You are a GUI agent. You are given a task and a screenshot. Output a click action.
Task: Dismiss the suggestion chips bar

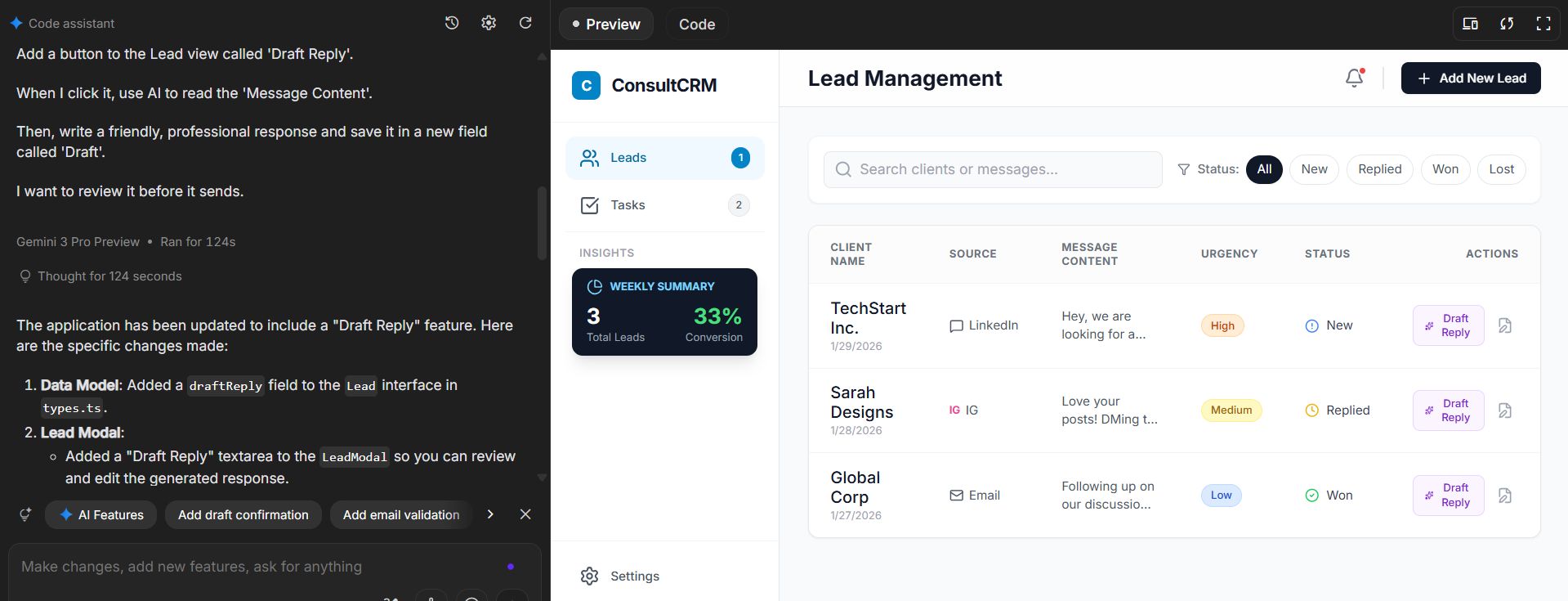[x=525, y=514]
